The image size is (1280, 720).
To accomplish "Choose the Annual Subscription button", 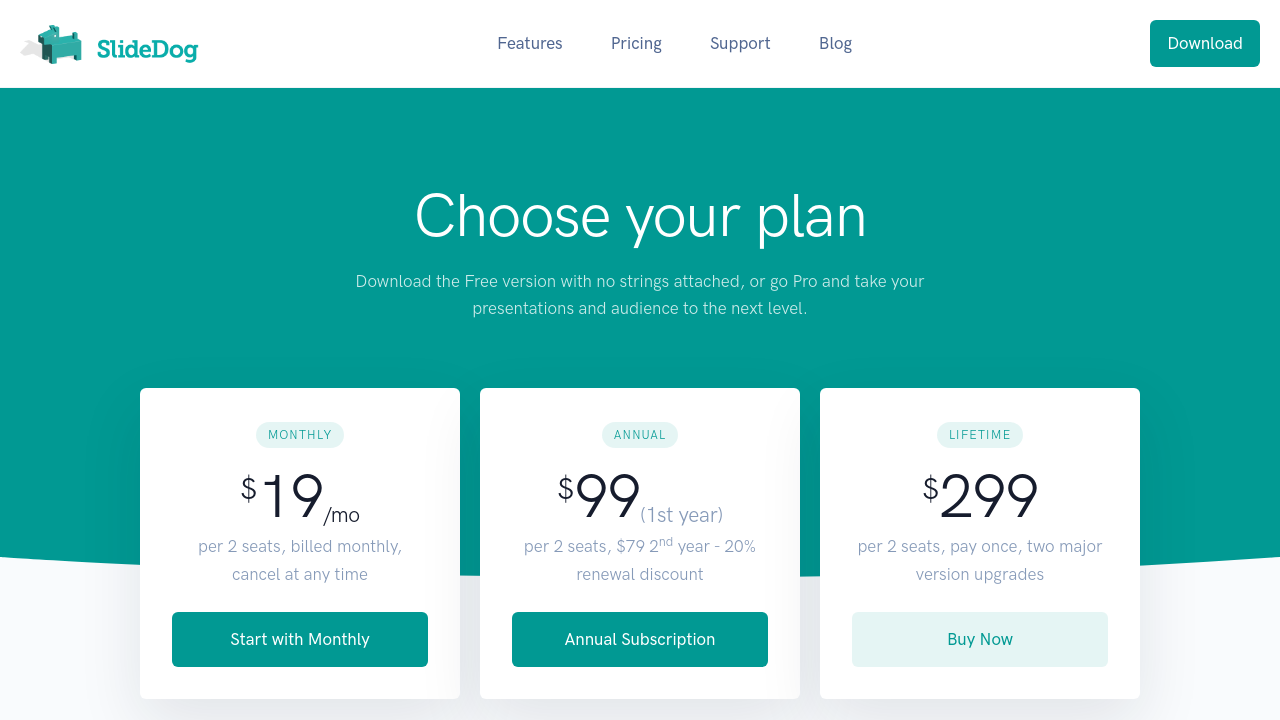I will [x=640, y=639].
